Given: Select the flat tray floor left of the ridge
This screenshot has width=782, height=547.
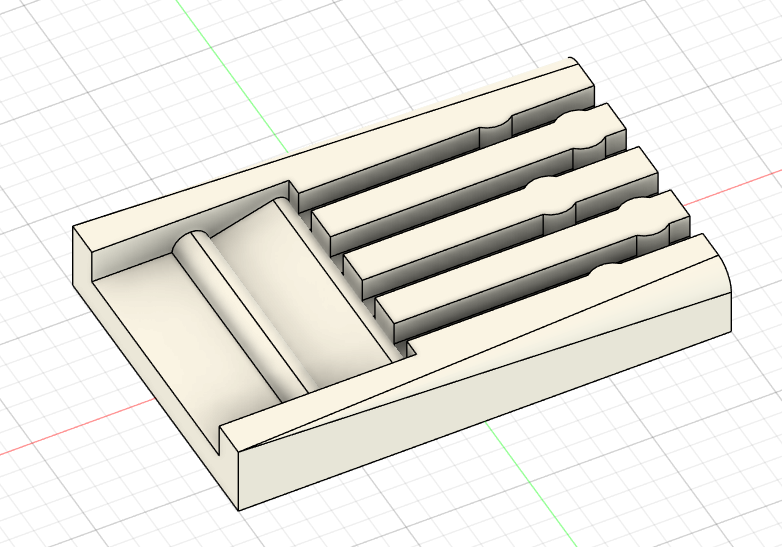Looking at the screenshot, I should (187, 329).
